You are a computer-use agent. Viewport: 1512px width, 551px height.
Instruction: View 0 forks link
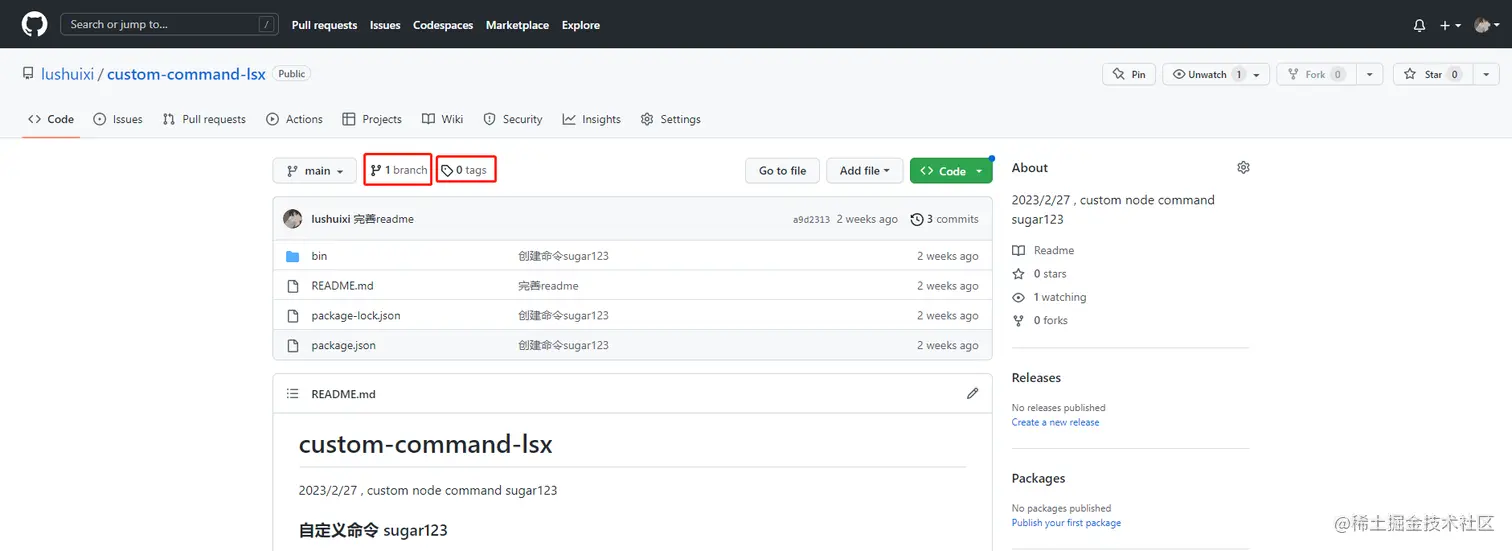pyautogui.click(x=1040, y=321)
